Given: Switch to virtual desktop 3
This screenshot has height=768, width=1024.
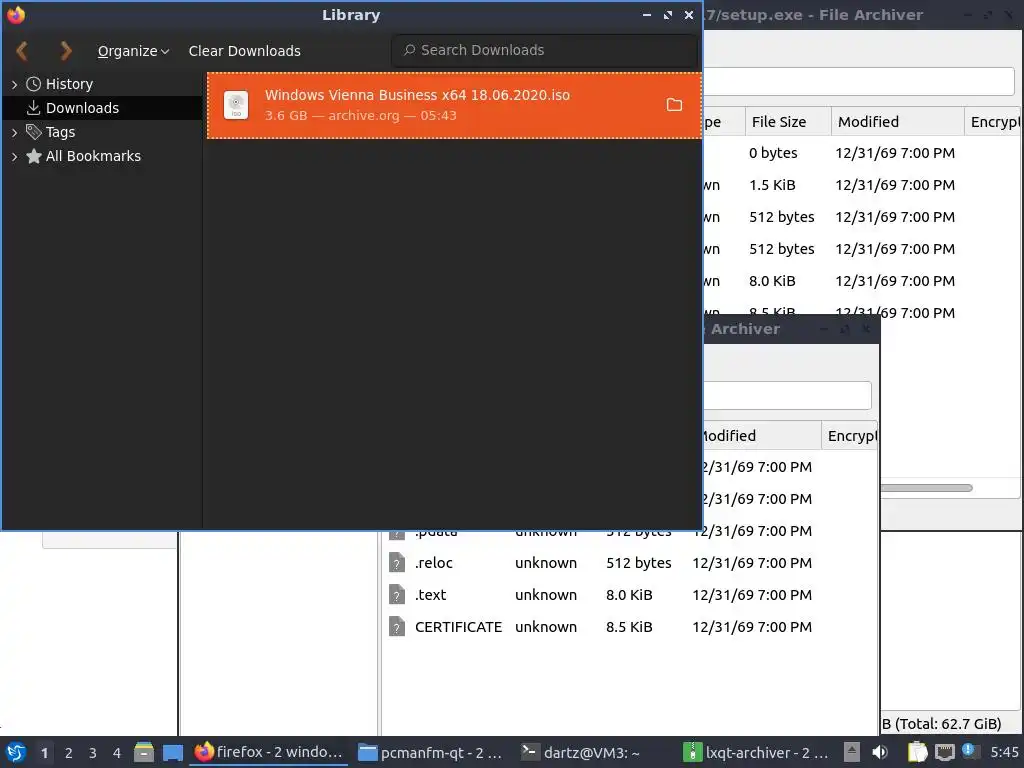Looking at the screenshot, I should pos(93,753).
